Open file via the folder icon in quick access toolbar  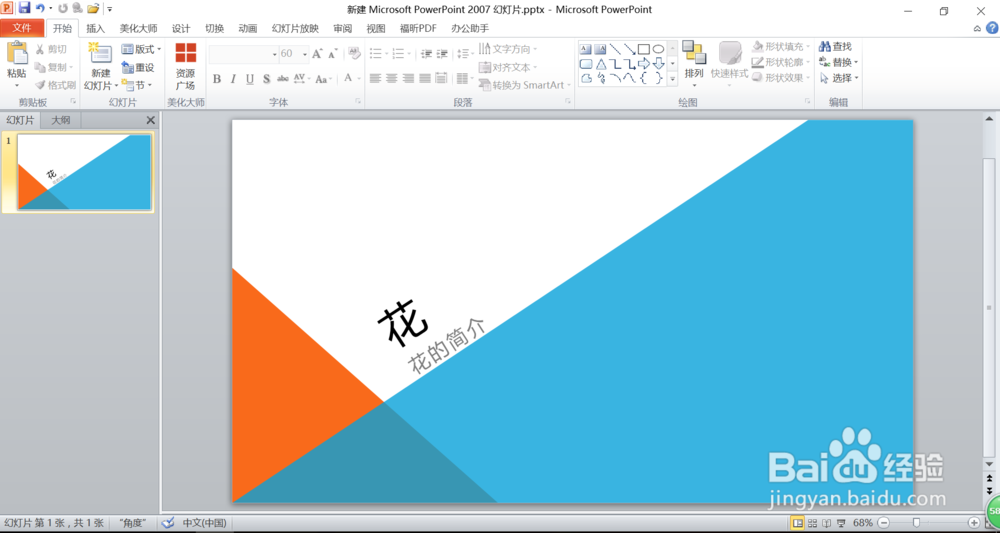[93, 8]
